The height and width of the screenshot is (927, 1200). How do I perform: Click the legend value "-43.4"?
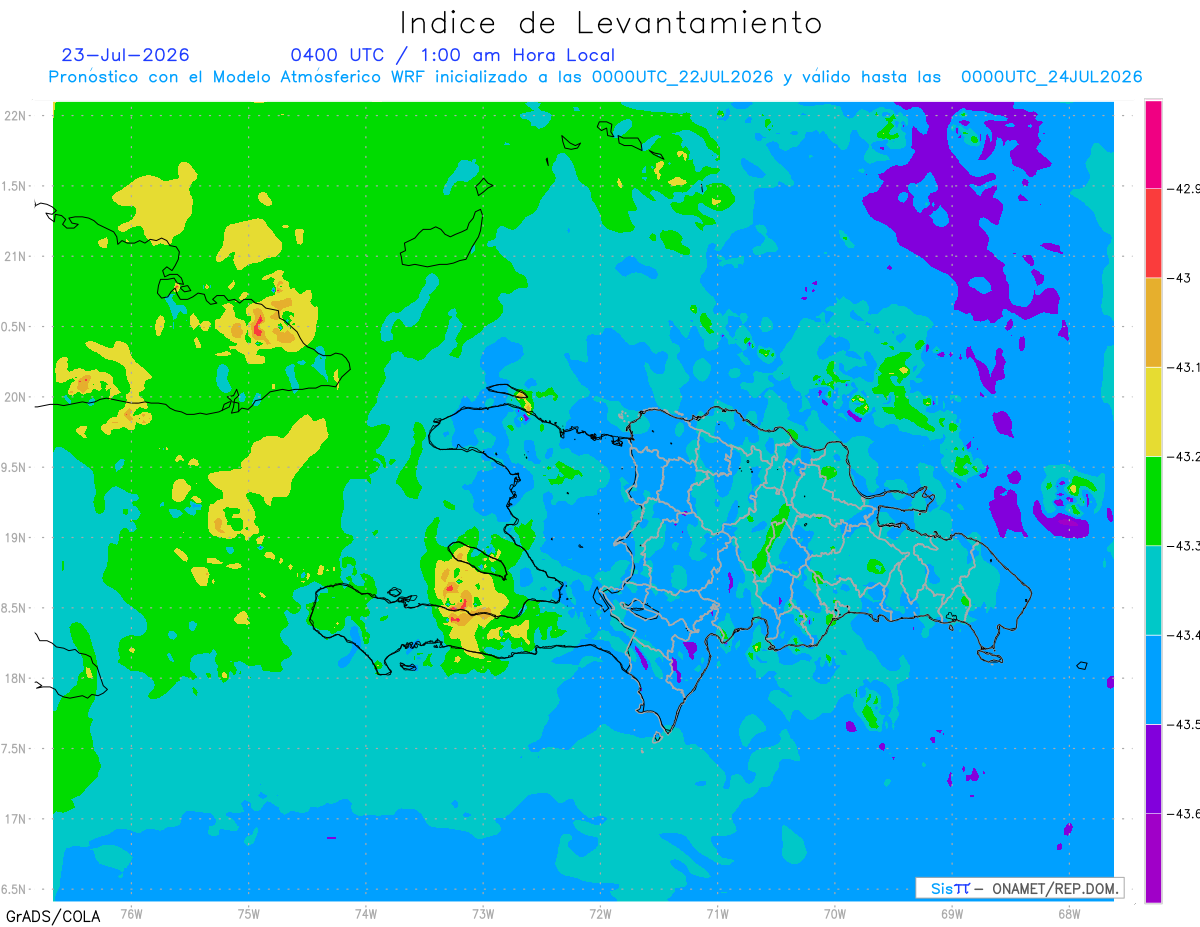tap(1184, 635)
